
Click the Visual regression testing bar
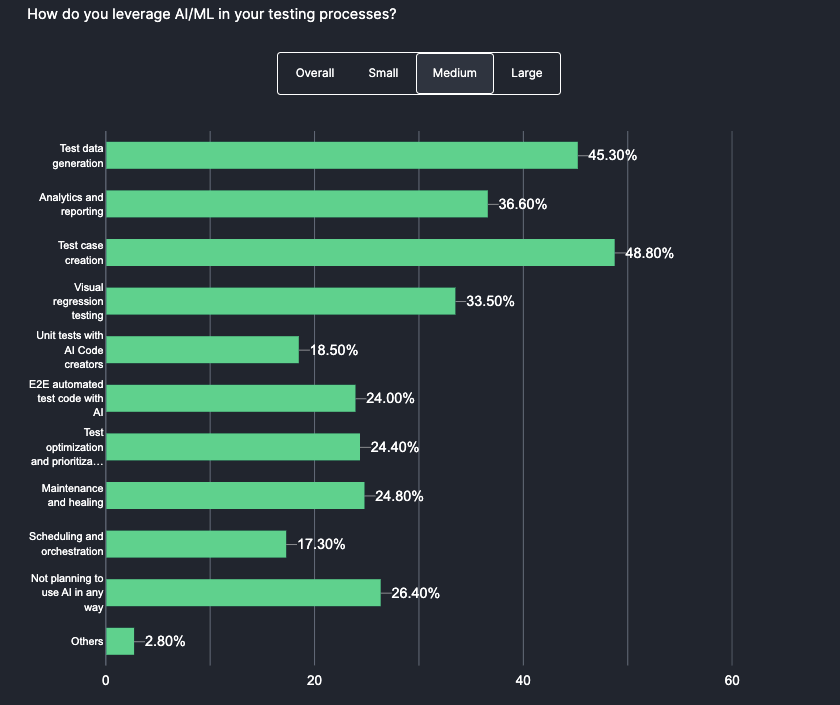tap(280, 301)
